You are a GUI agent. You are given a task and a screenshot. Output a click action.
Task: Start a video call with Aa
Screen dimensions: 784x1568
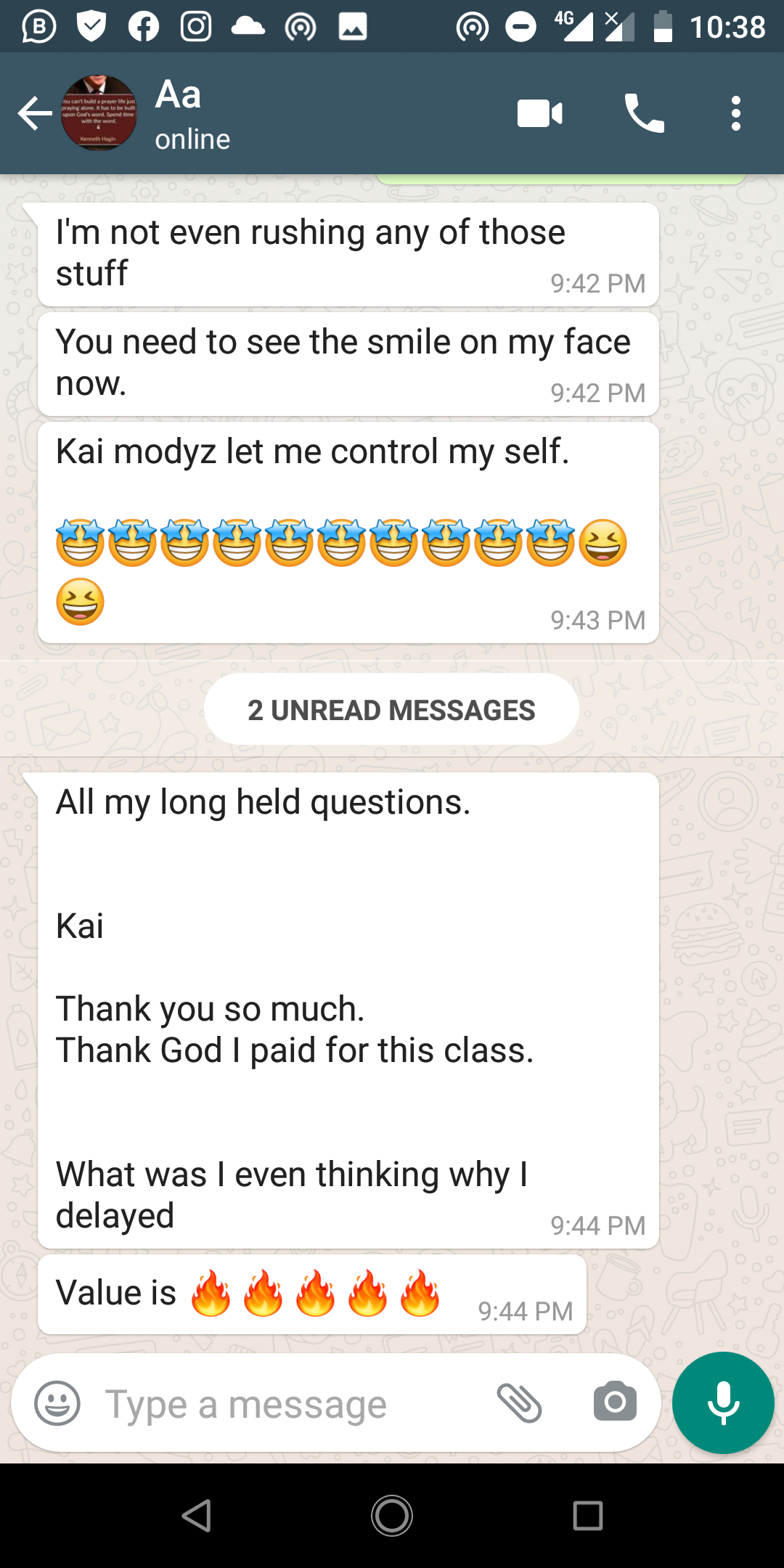(539, 114)
